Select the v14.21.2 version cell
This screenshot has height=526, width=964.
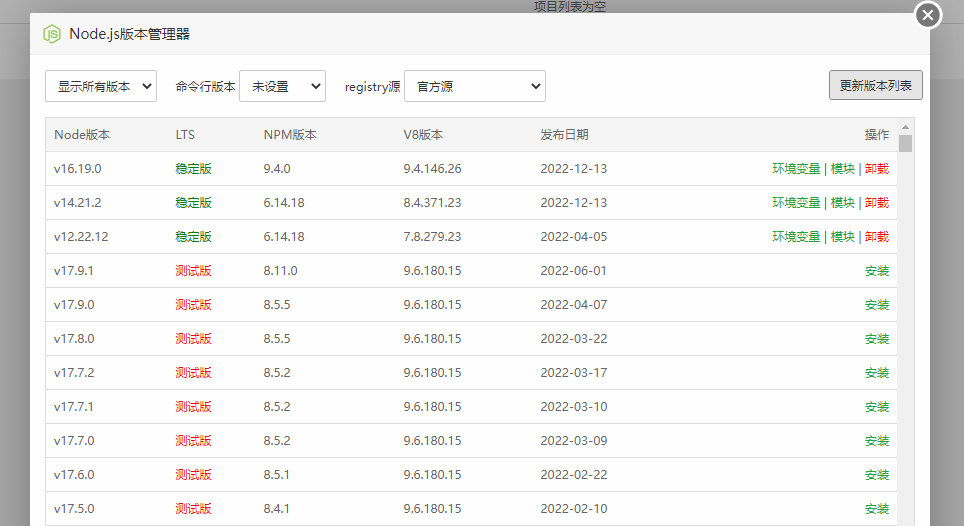pyautogui.click(x=77, y=202)
